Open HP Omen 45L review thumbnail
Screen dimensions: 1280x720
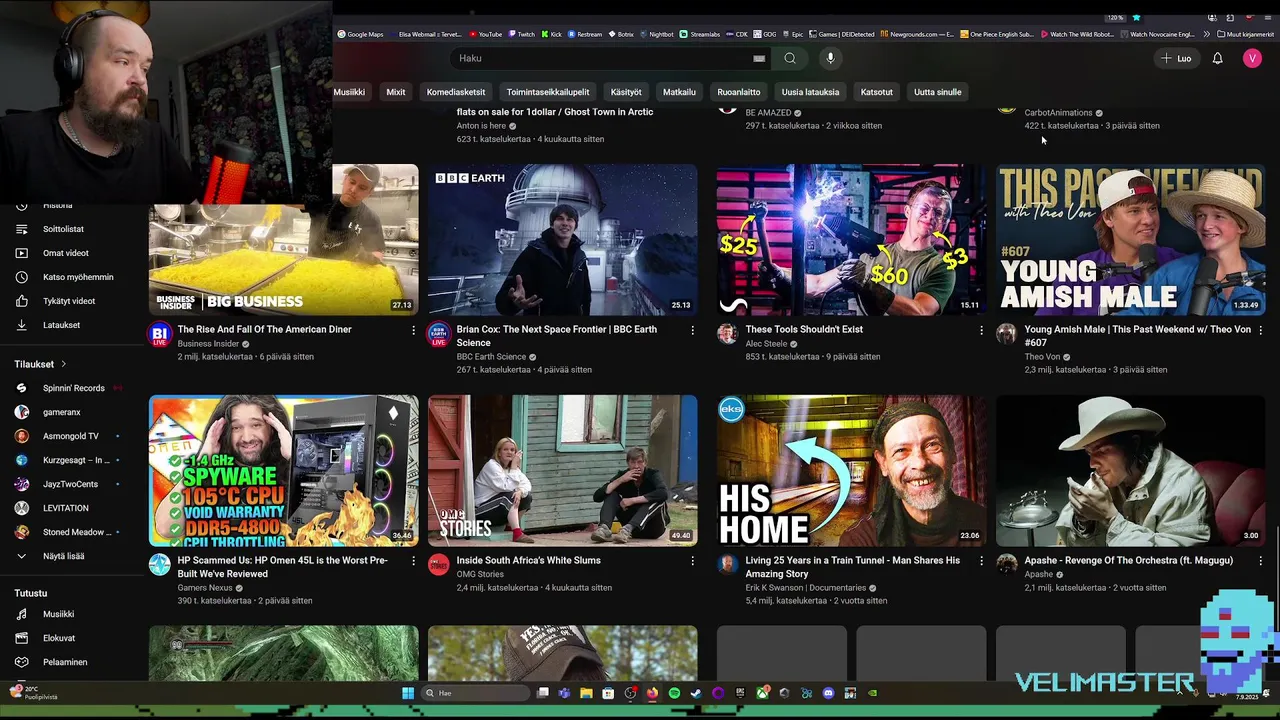coord(284,470)
